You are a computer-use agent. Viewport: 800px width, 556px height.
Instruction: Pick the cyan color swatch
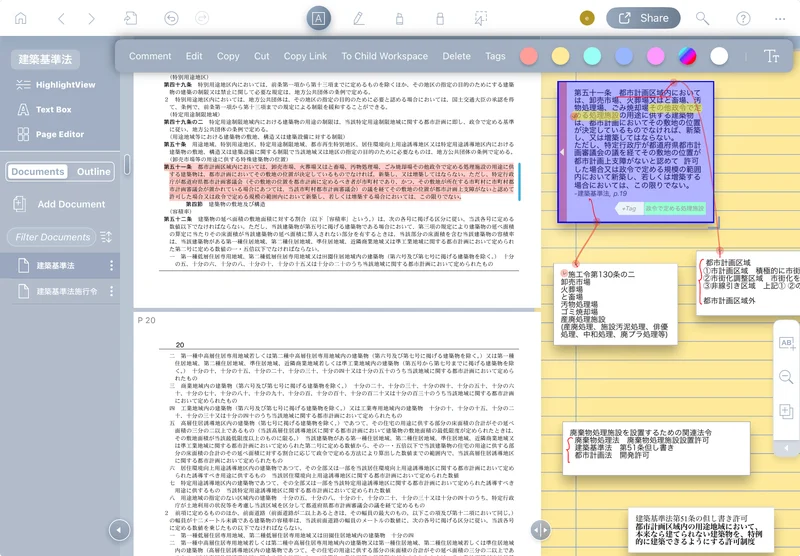pyautogui.click(x=592, y=56)
